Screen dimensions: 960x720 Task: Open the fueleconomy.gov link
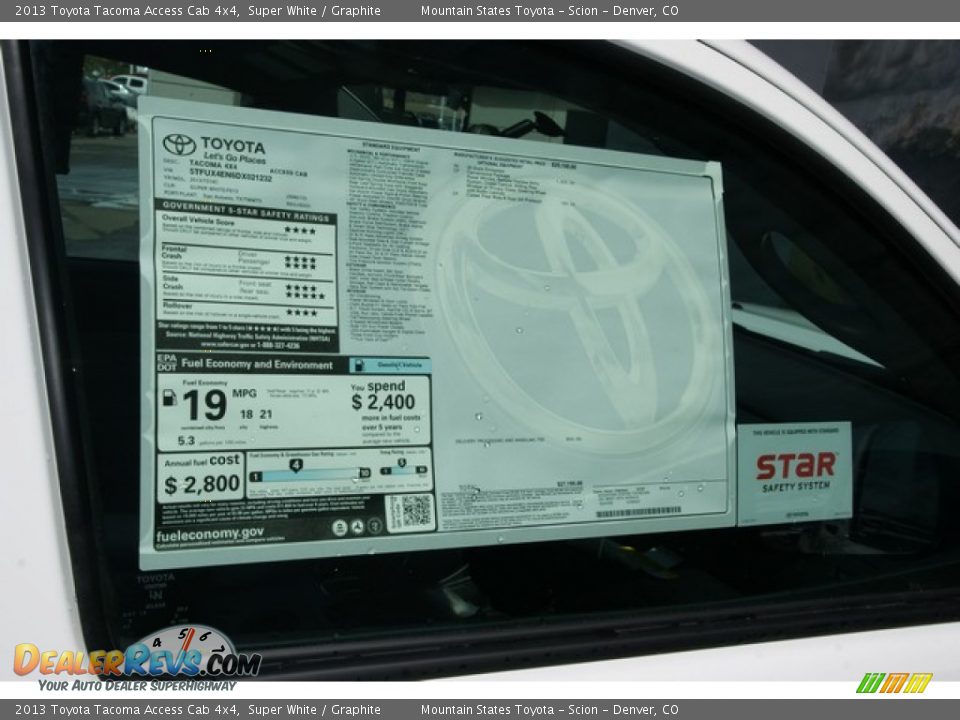tap(209, 533)
